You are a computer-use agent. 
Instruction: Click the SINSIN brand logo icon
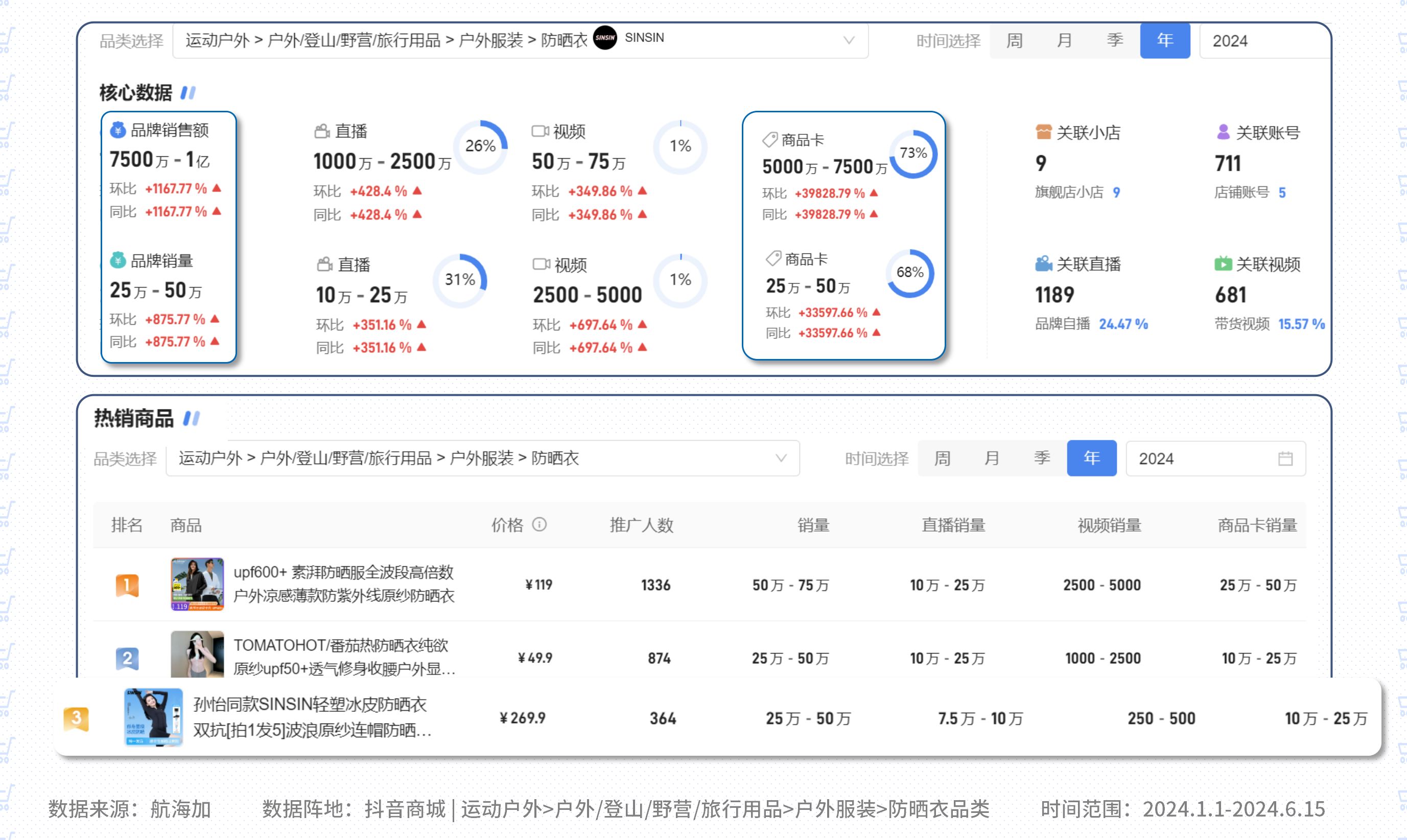point(605,38)
